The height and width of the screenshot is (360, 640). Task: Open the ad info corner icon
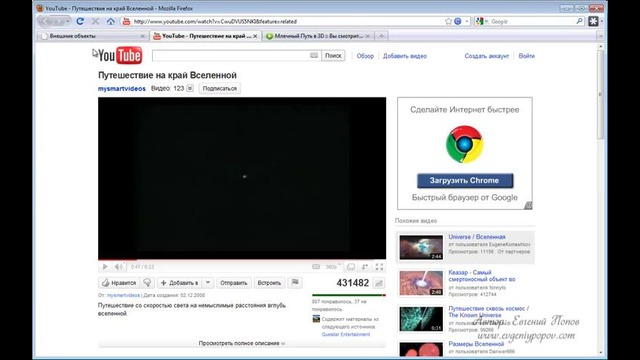pyautogui.click(x=528, y=205)
